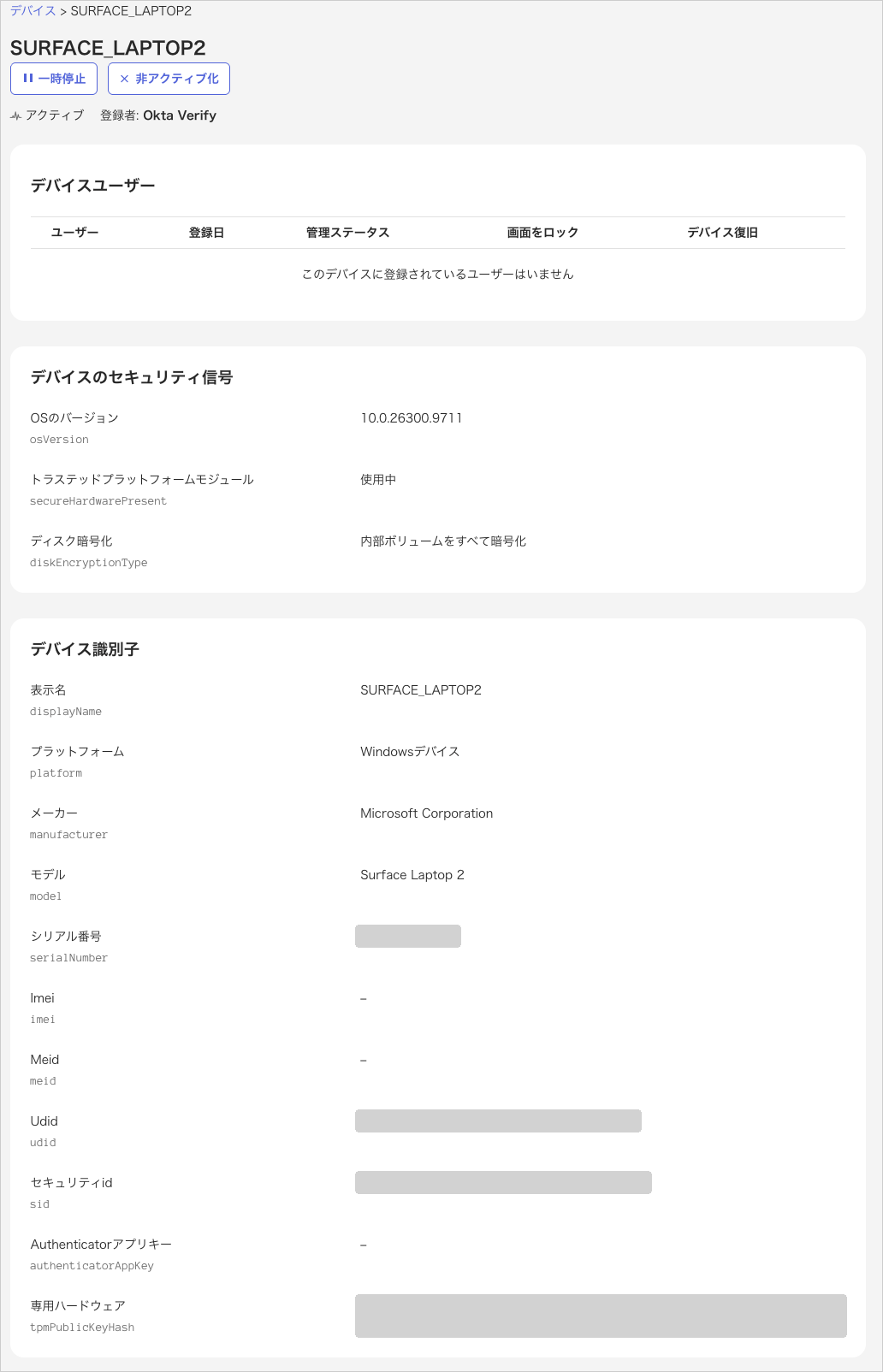883x1372 pixels.
Task: Click the 専用ハードウェア label
Action: [78, 1306]
